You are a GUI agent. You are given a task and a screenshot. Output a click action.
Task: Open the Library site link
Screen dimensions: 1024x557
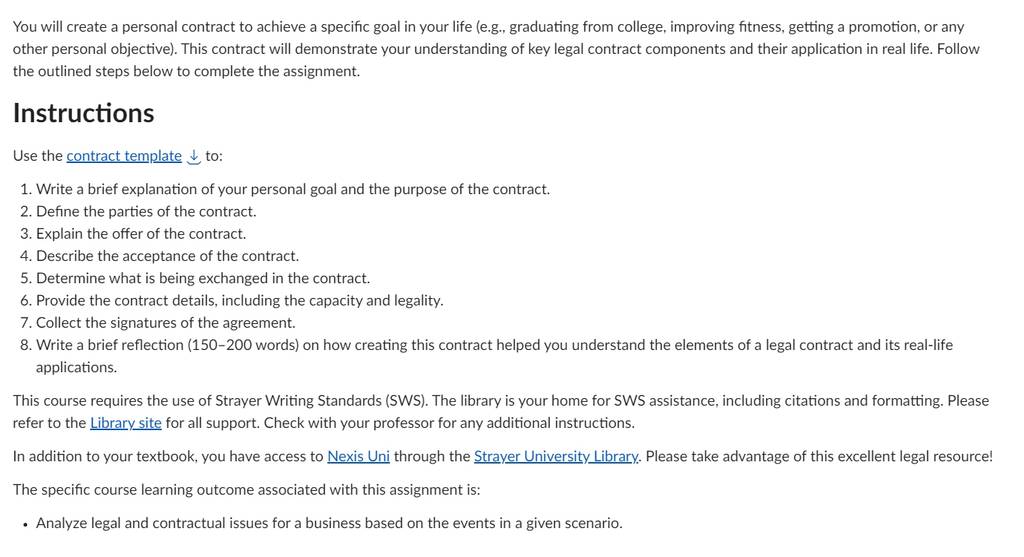click(125, 422)
